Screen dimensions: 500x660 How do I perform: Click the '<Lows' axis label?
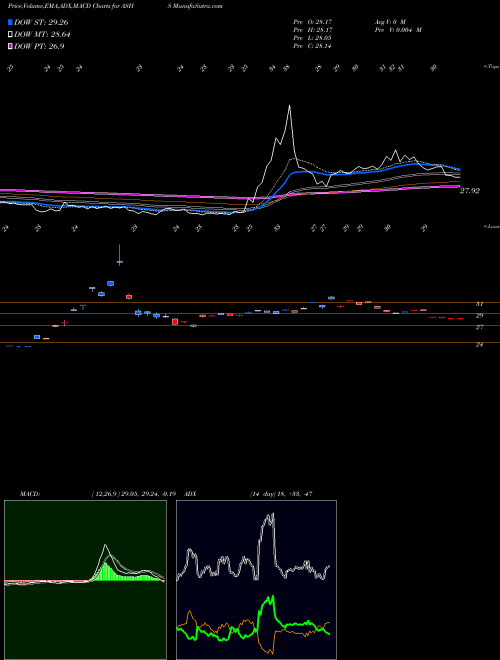(491, 226)
